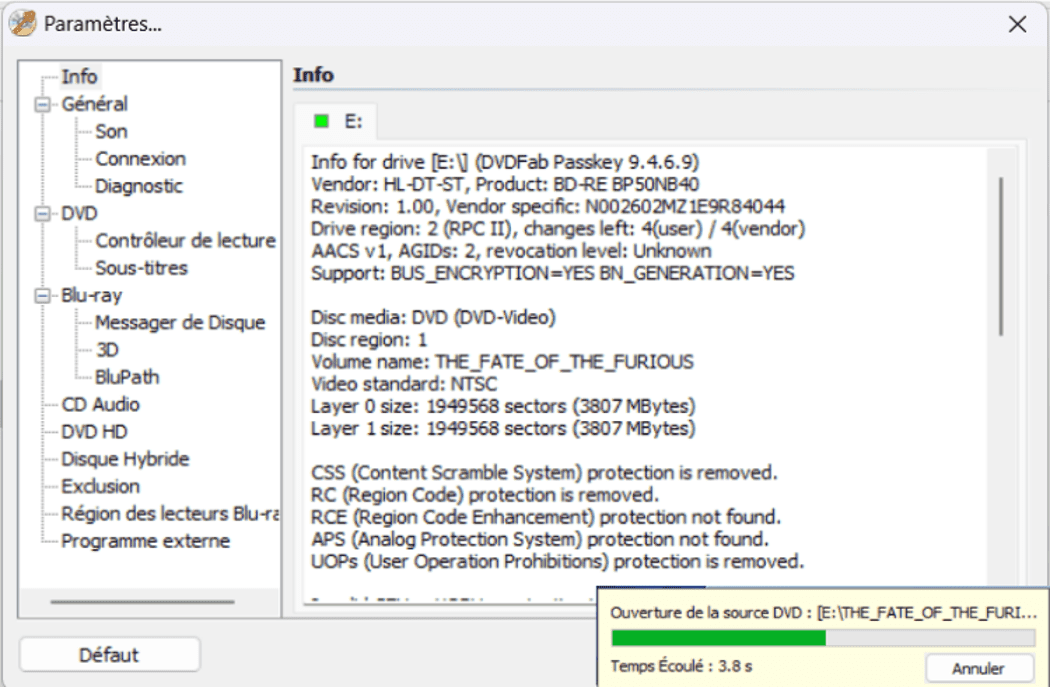This screenshot has width=1050, height=687.
Task: Open the Son settings page
Action: tap(111, 131)
